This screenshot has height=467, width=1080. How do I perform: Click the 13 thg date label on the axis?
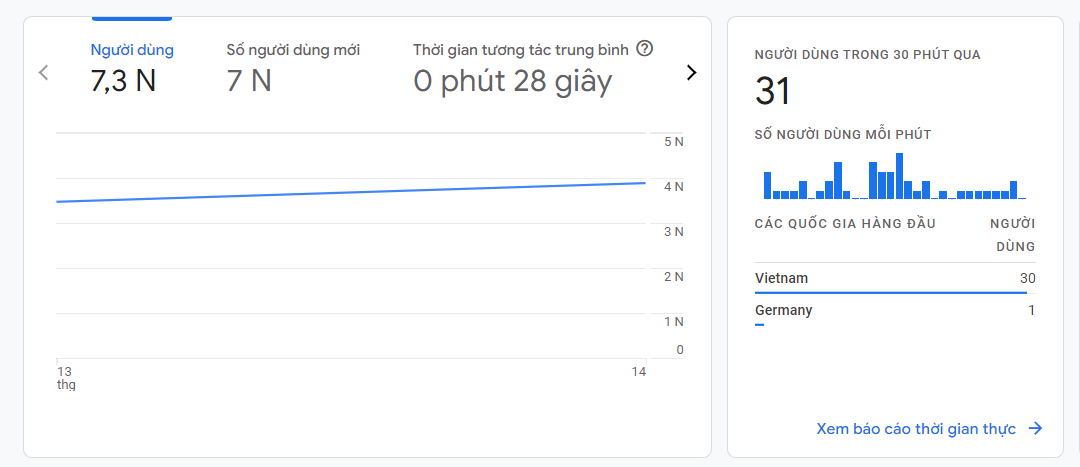pyautogui.click(x=65, y=377)
